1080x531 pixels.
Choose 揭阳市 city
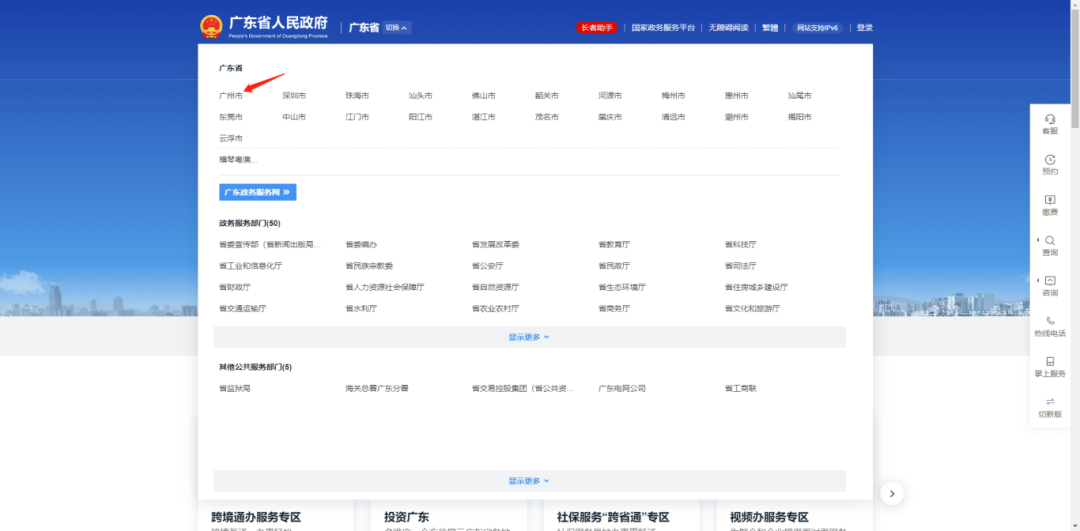[x=800, y=117]
